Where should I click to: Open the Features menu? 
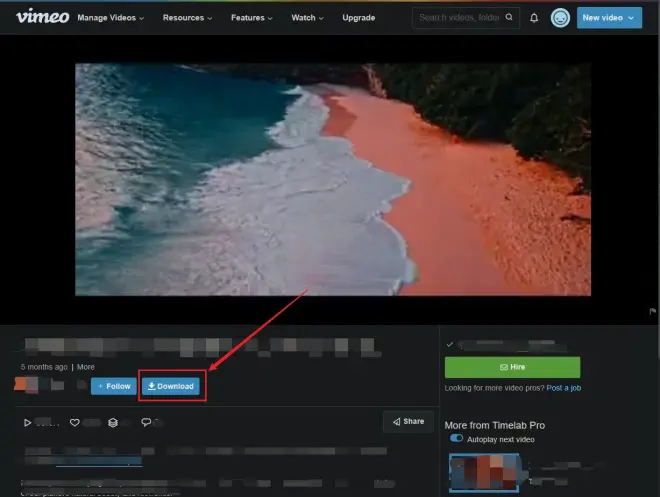click(252, 18)
